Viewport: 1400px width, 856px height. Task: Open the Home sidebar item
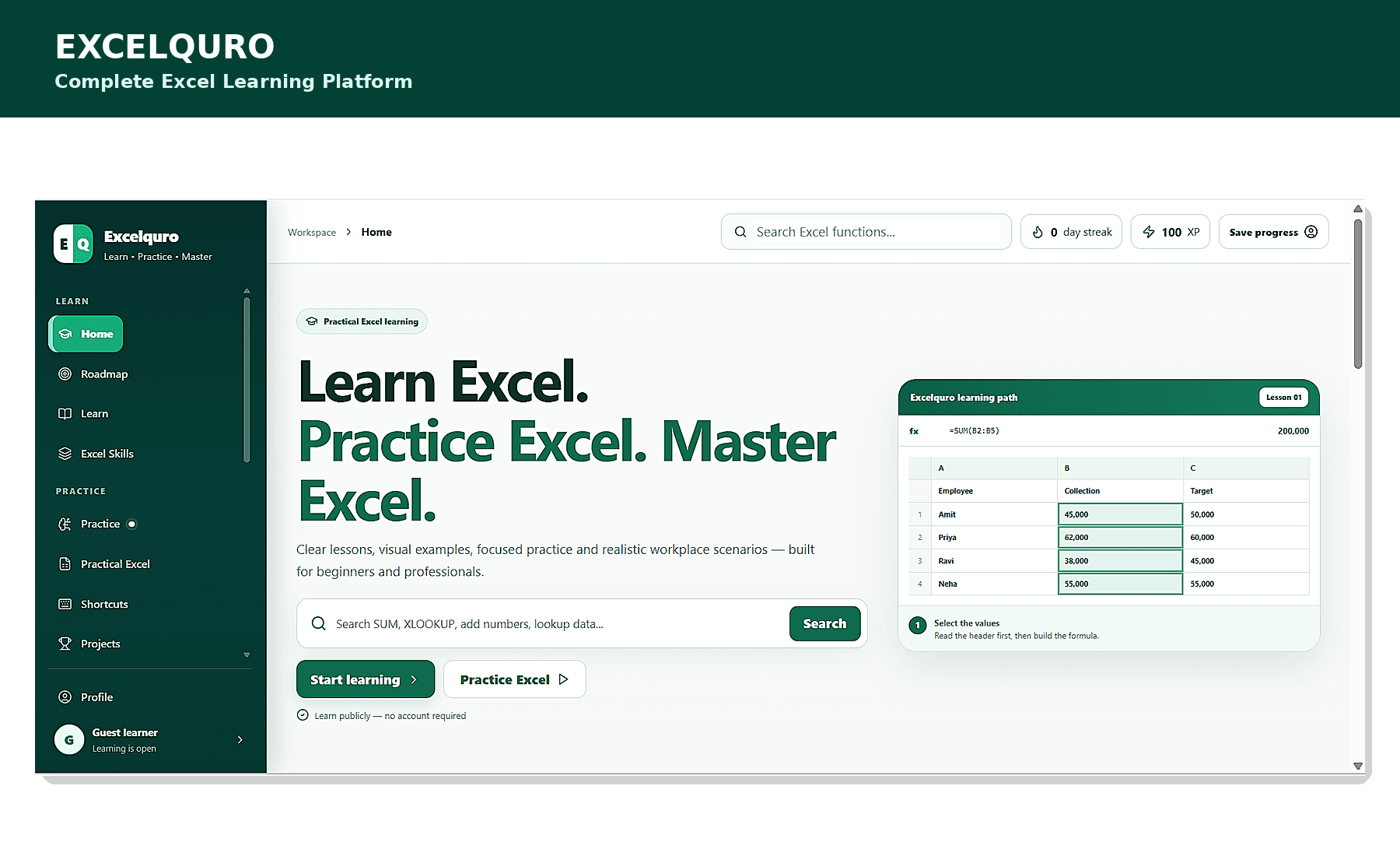[x=86, y=334]
